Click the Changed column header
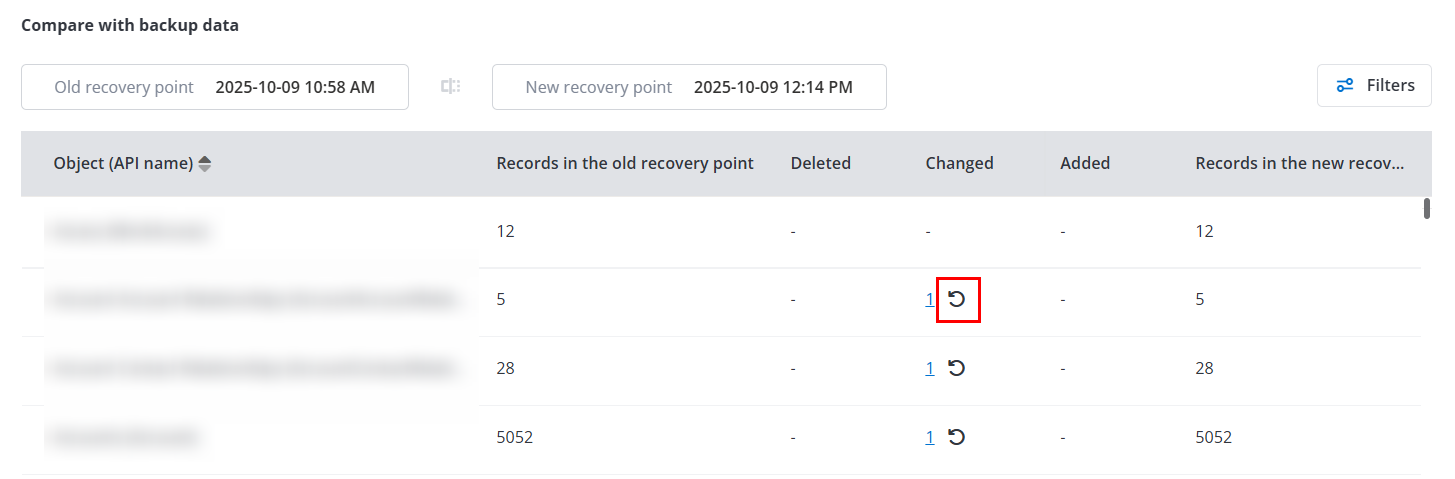Image resolution: width=1455 pixels, height=479 pixels. [959, 163]
